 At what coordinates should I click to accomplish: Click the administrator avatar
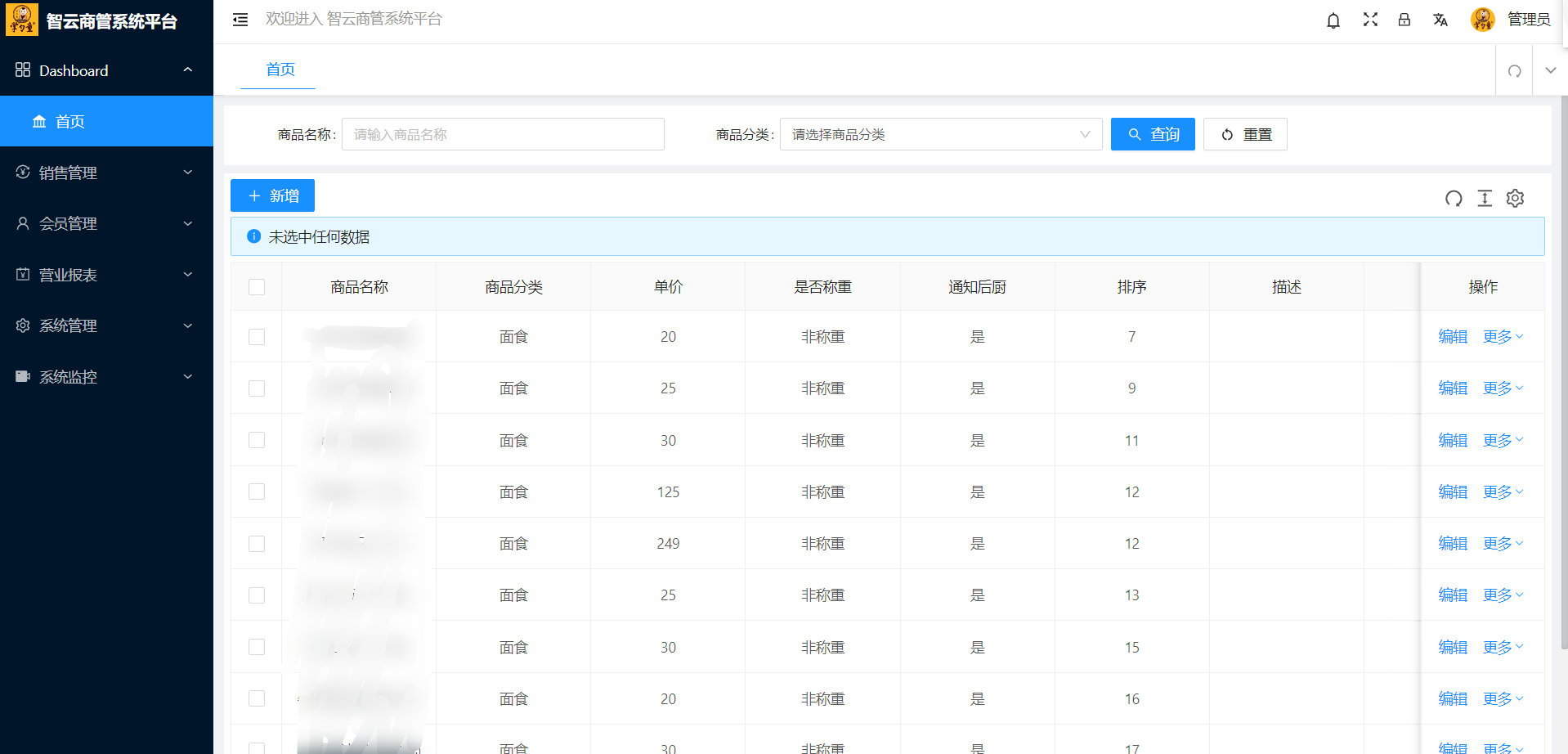click(x=1483, y=20)
